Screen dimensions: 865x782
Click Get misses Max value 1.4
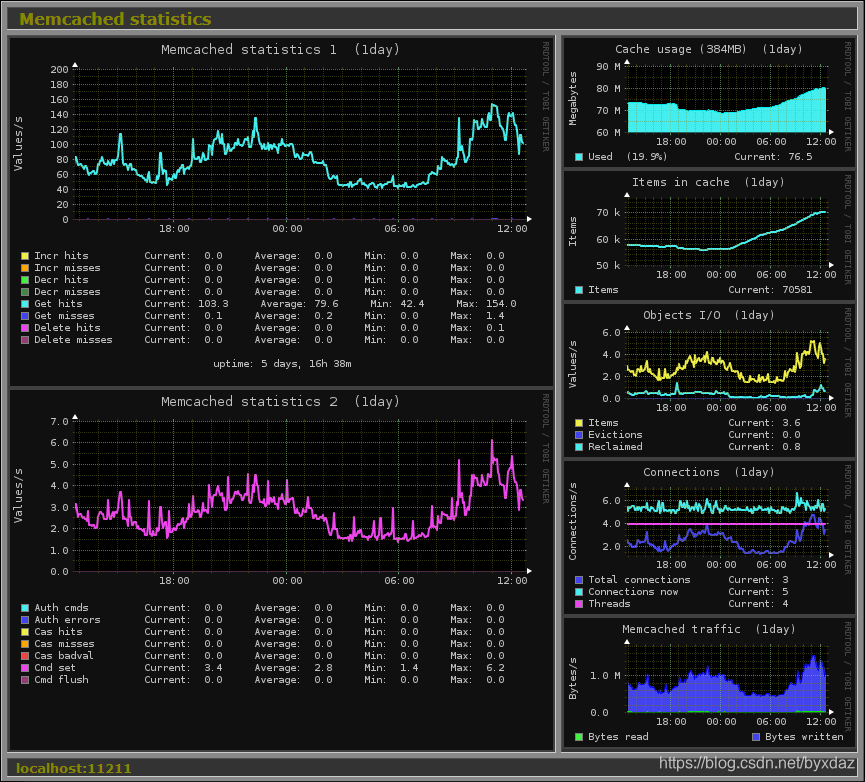tap(495, 316)
